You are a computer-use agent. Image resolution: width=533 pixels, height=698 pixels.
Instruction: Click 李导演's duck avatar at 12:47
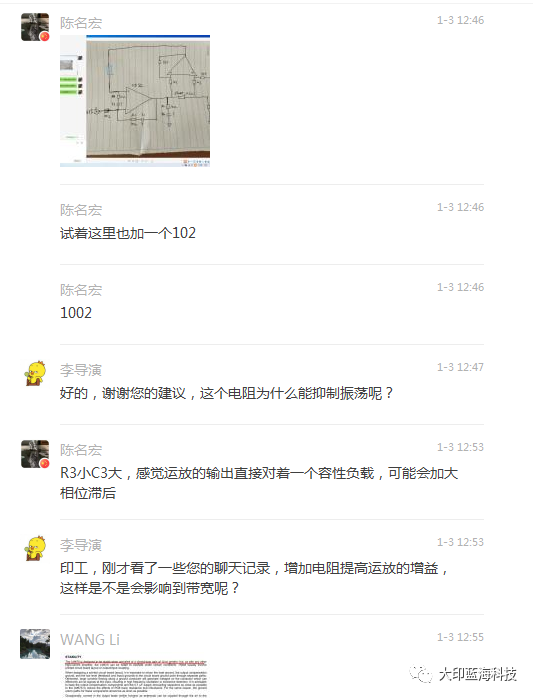coord(35,373)
